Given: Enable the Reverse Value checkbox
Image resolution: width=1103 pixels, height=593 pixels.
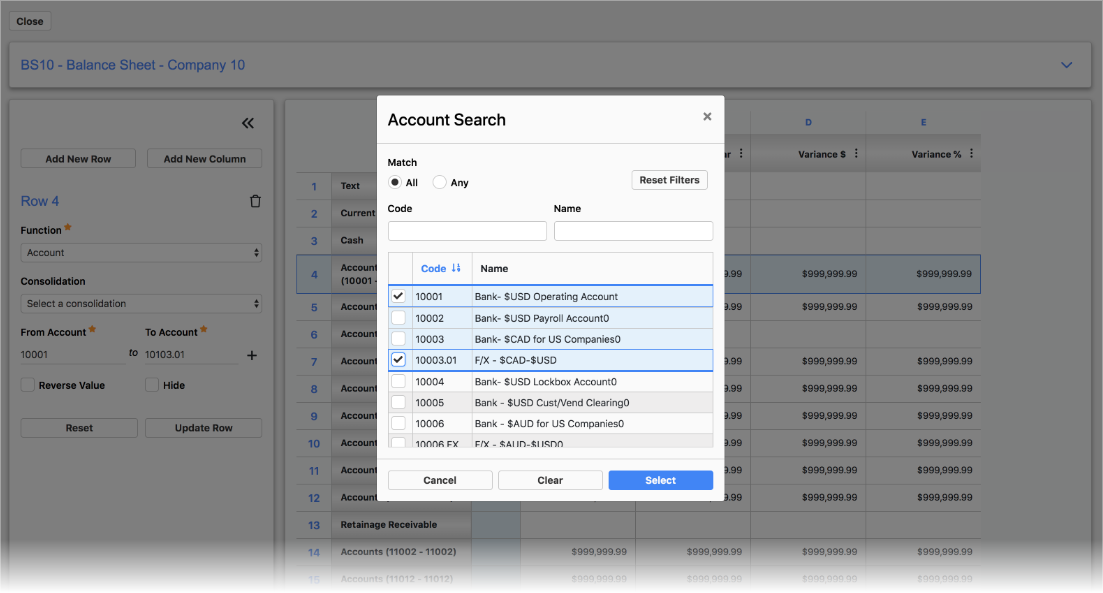Looking at the screenshot, I should click(25, 385).
